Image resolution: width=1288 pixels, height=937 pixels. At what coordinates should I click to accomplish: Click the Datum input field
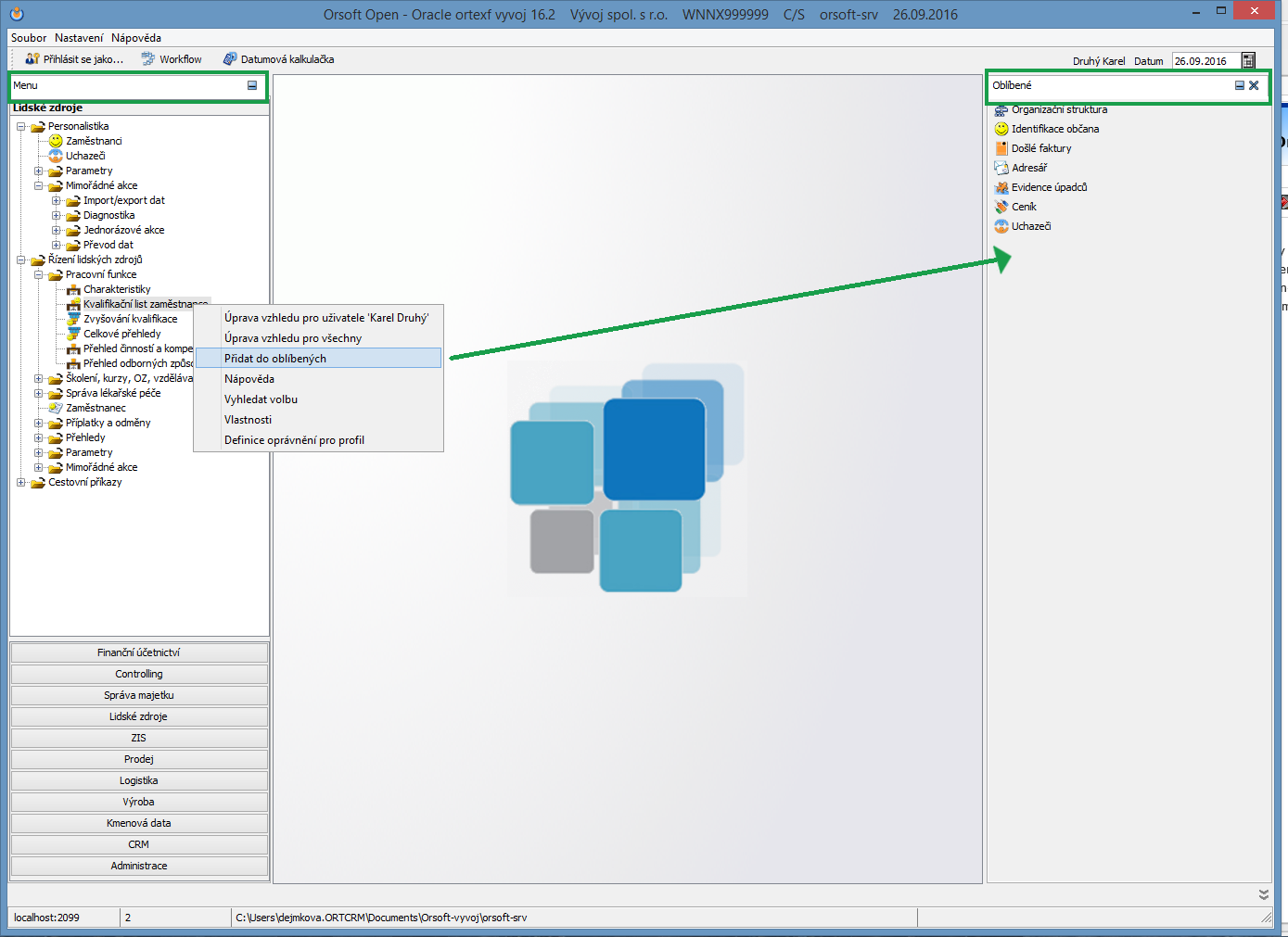click(x=1204, y=61)
